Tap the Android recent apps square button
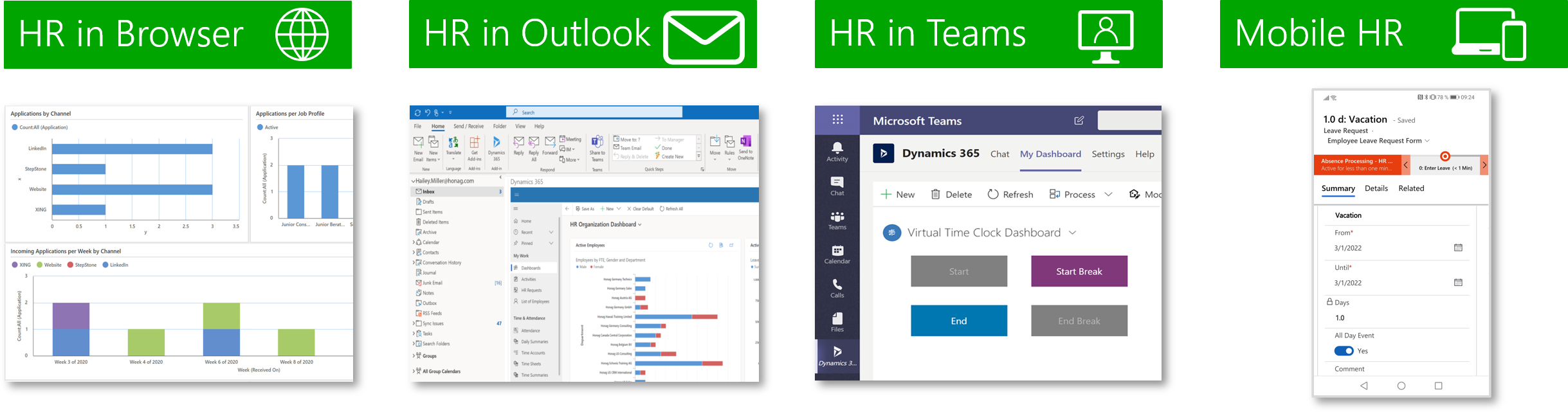 tap(1439, 386)
